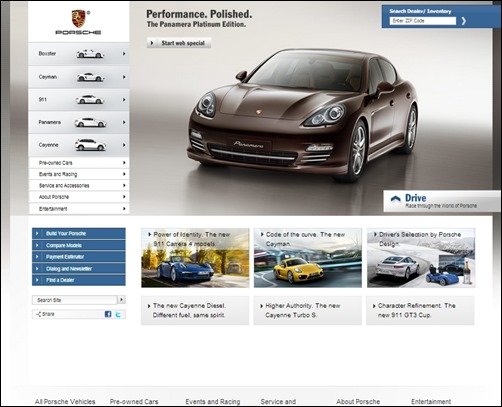Click the Boxster car thumbnail icon
This screenshot has width=502, height=407.
(x=90, y=54)
